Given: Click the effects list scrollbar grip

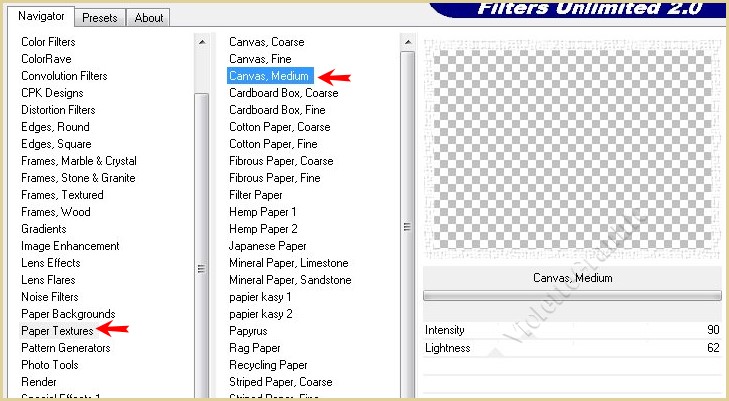Looking at the screenshot, I should click(x=407, y=226).
